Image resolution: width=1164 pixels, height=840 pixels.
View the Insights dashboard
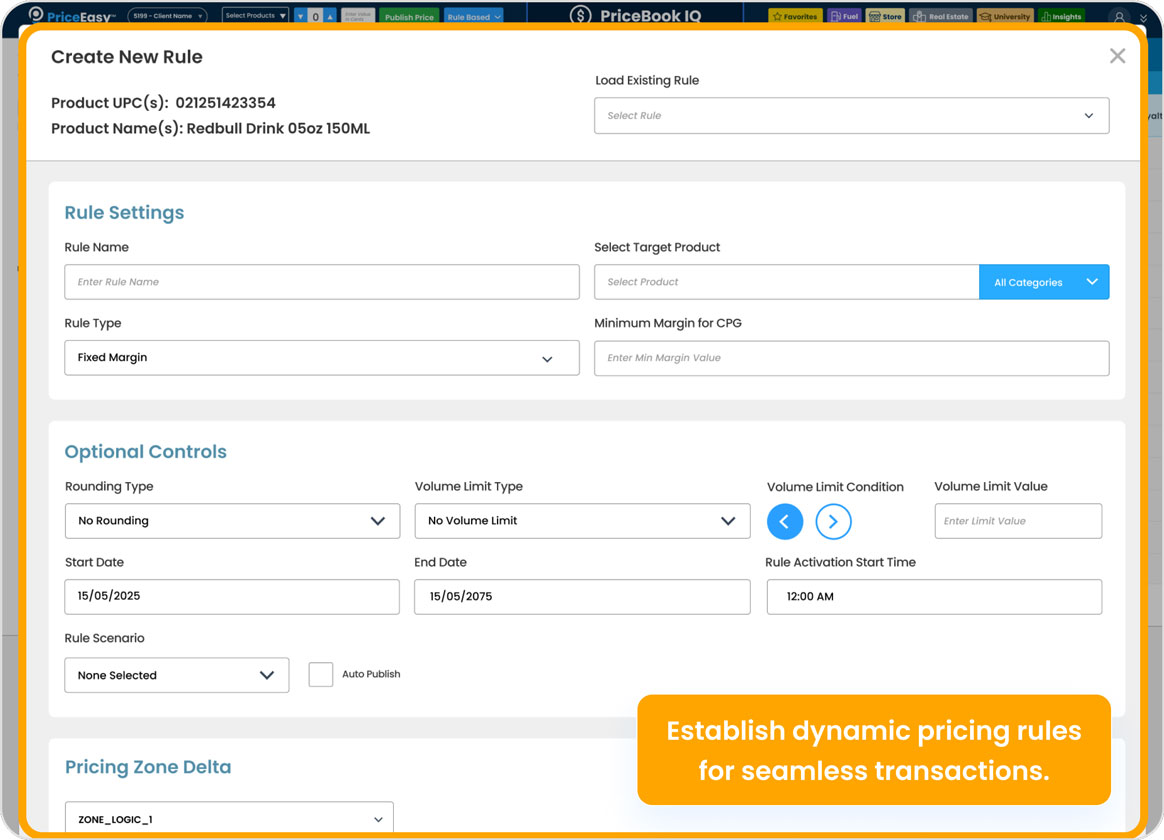pos(1060,15)
